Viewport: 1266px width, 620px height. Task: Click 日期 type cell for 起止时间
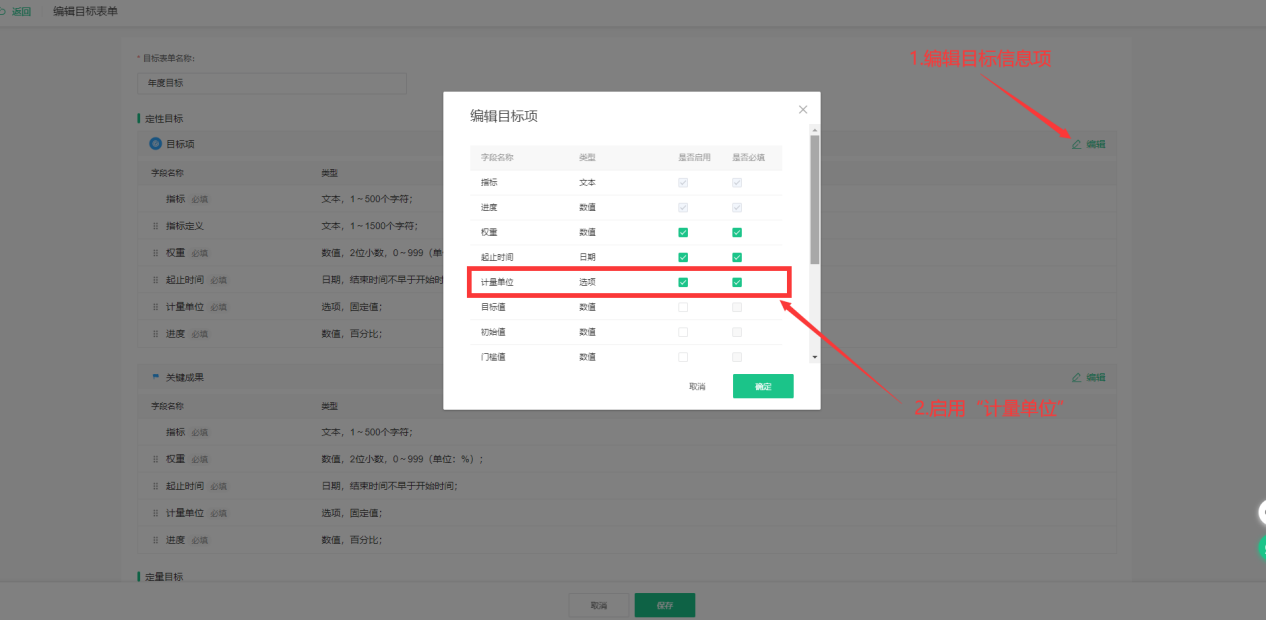click(x=586, y=257)
